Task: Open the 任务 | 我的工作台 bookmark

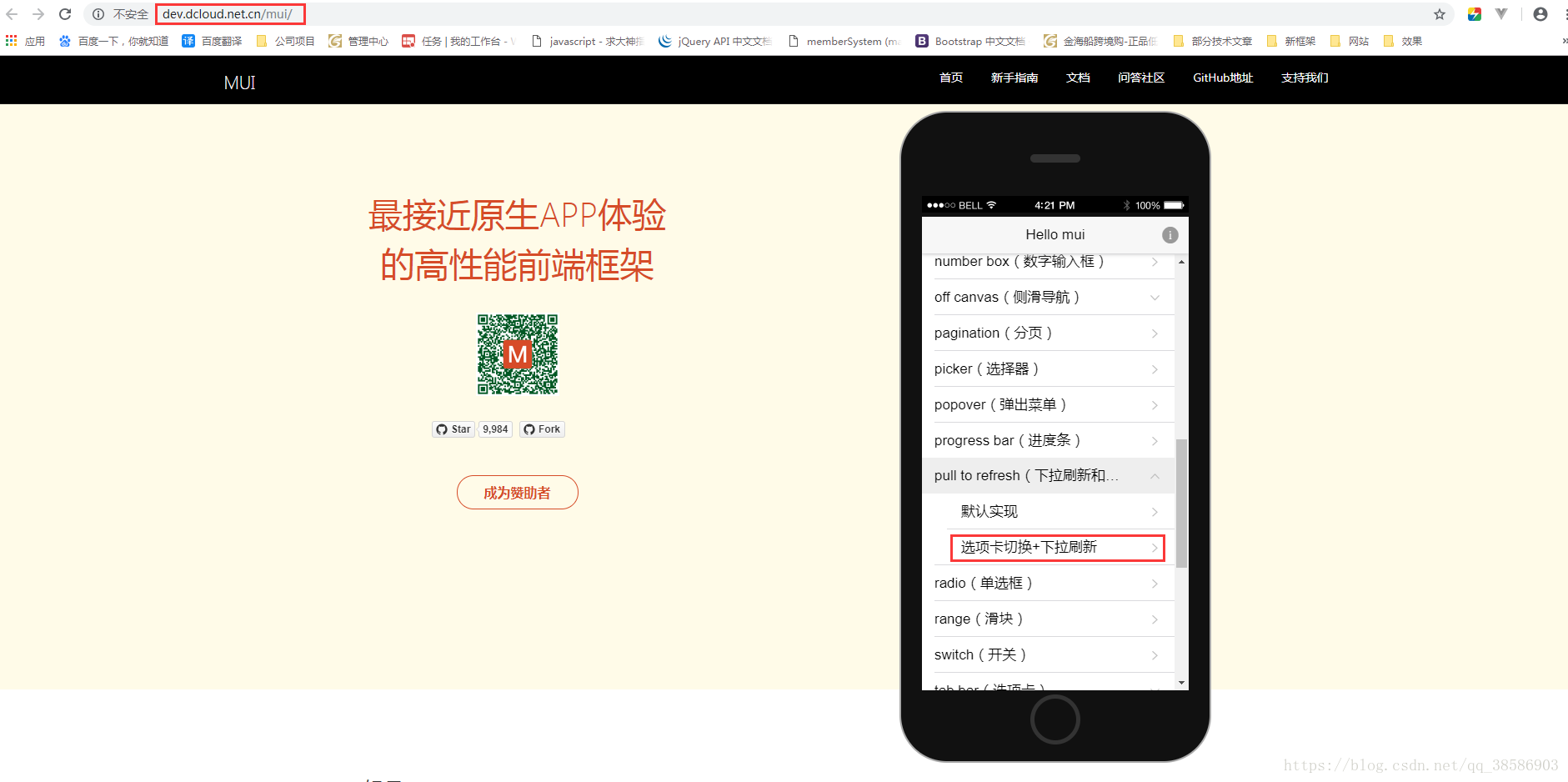Action: click(x=458, y=41)
